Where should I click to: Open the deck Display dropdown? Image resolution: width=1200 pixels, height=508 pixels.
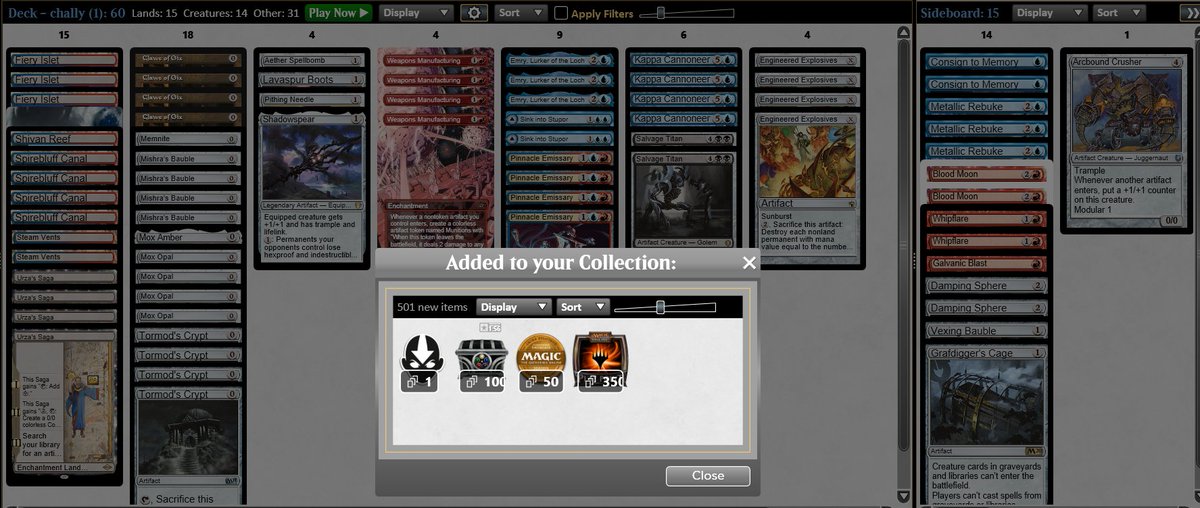coord(415,13)
